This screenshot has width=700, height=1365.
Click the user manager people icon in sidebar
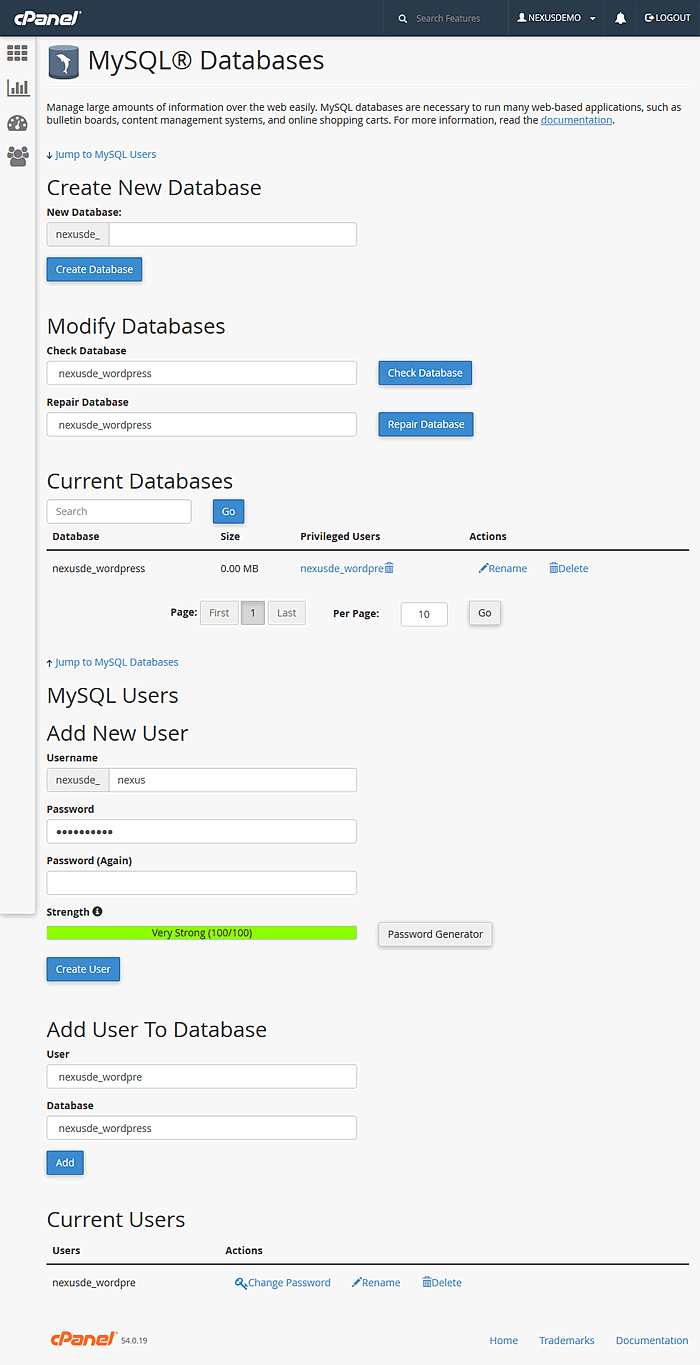click(x=17, y=157)
